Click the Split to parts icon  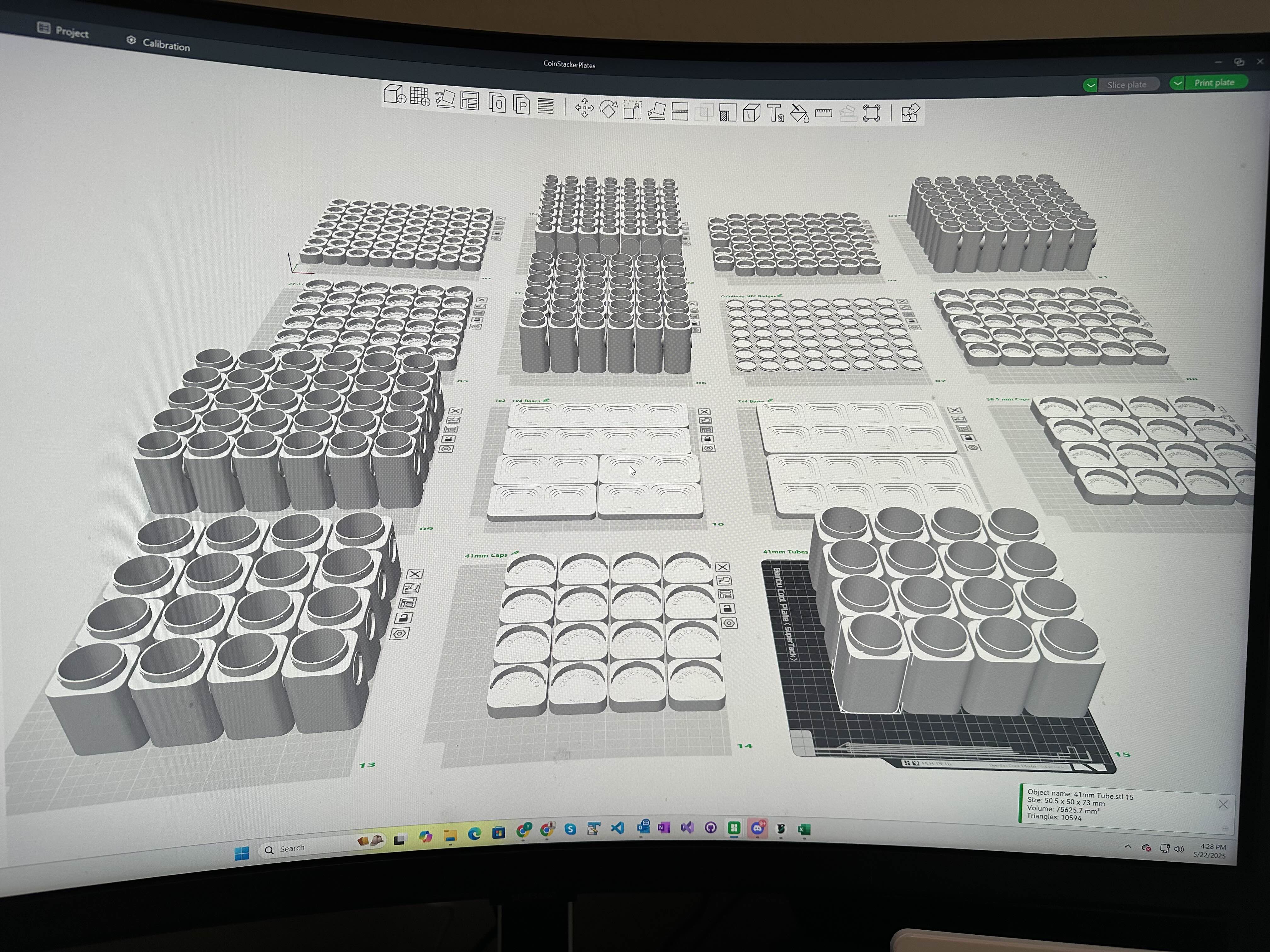[x=521, y=105]
